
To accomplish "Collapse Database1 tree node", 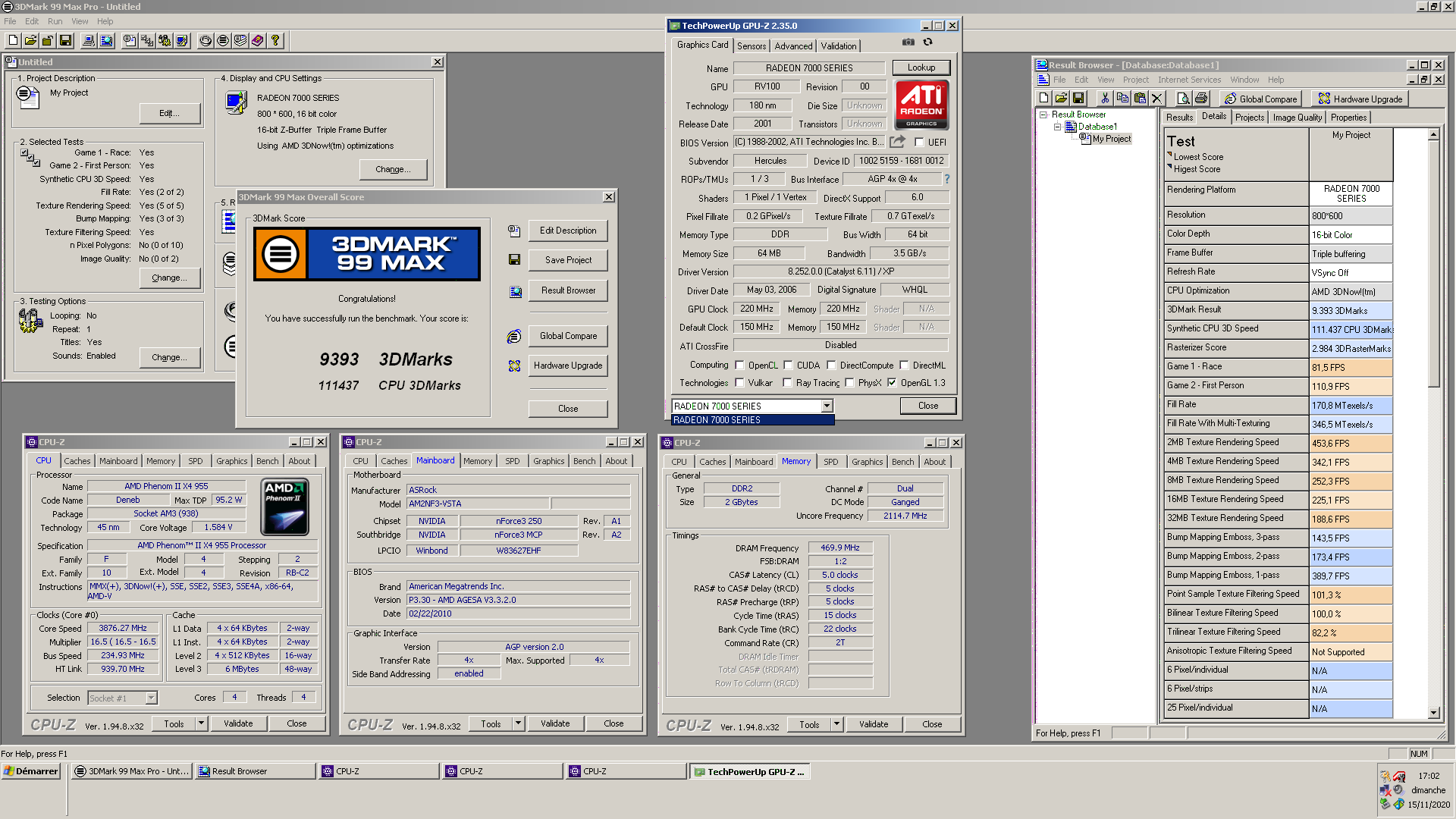I will (x=1057, y=127).
